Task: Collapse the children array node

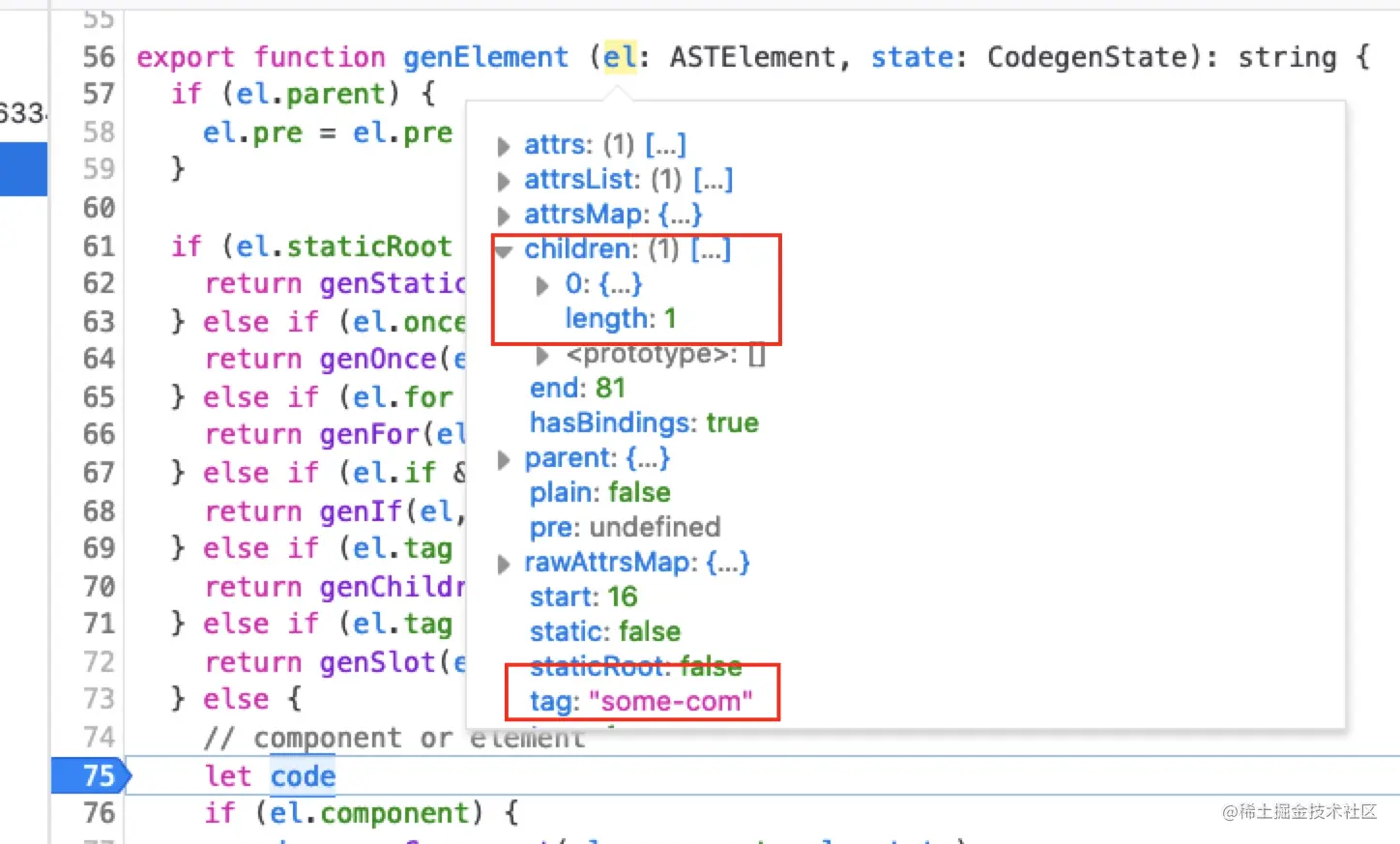Action: 504,250
